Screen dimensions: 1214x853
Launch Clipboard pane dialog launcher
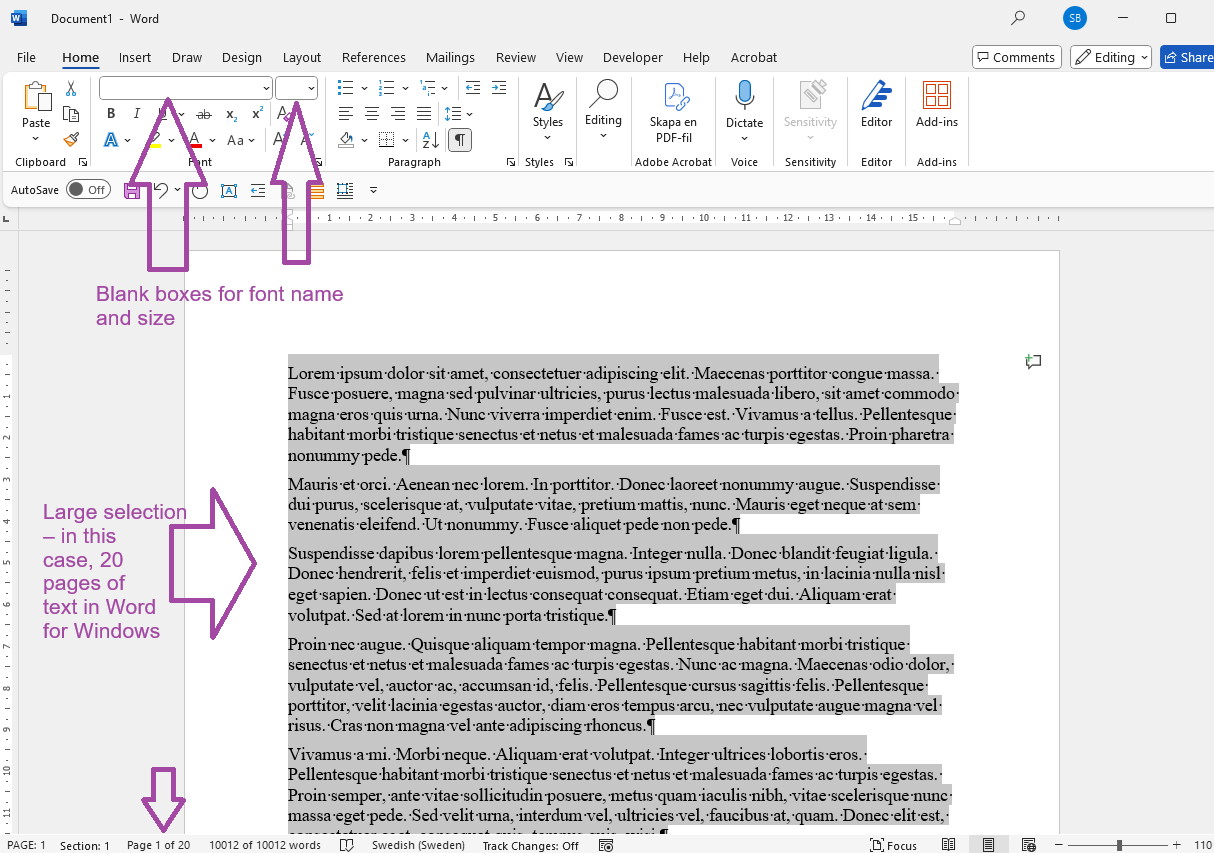tap(83, 162)
